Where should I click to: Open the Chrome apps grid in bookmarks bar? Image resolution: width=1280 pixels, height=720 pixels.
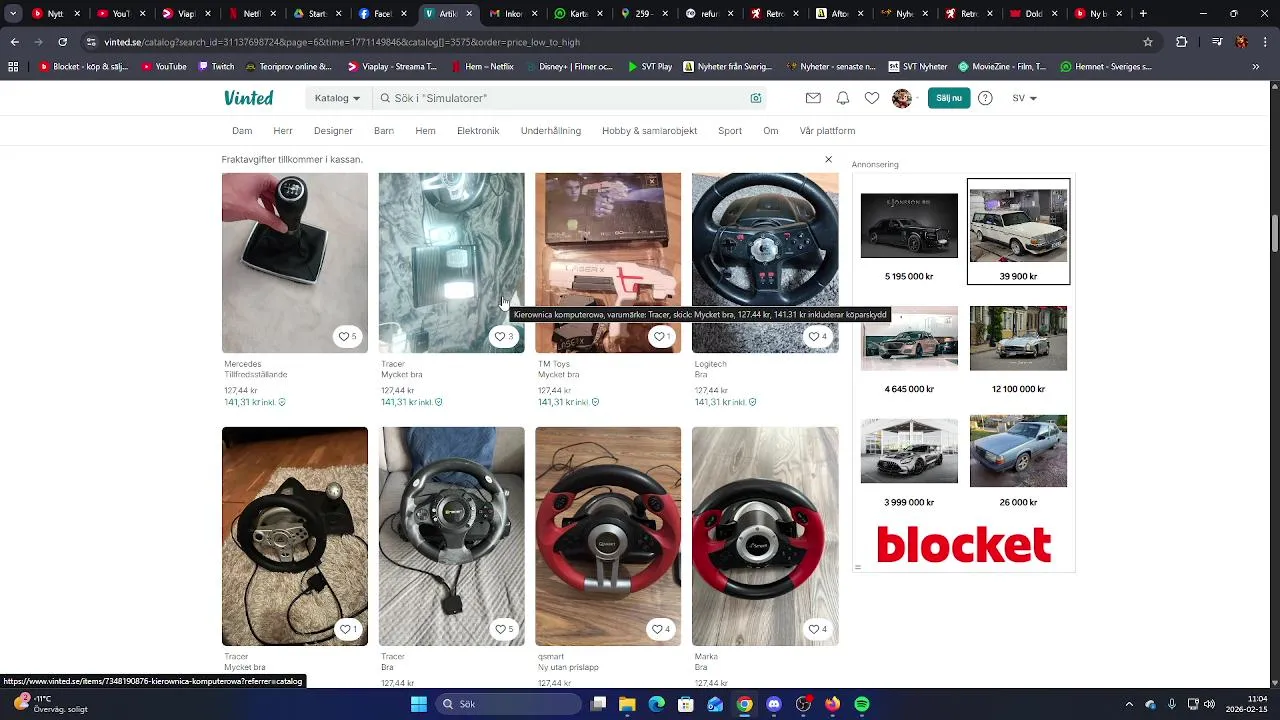[x=13, y=67]
